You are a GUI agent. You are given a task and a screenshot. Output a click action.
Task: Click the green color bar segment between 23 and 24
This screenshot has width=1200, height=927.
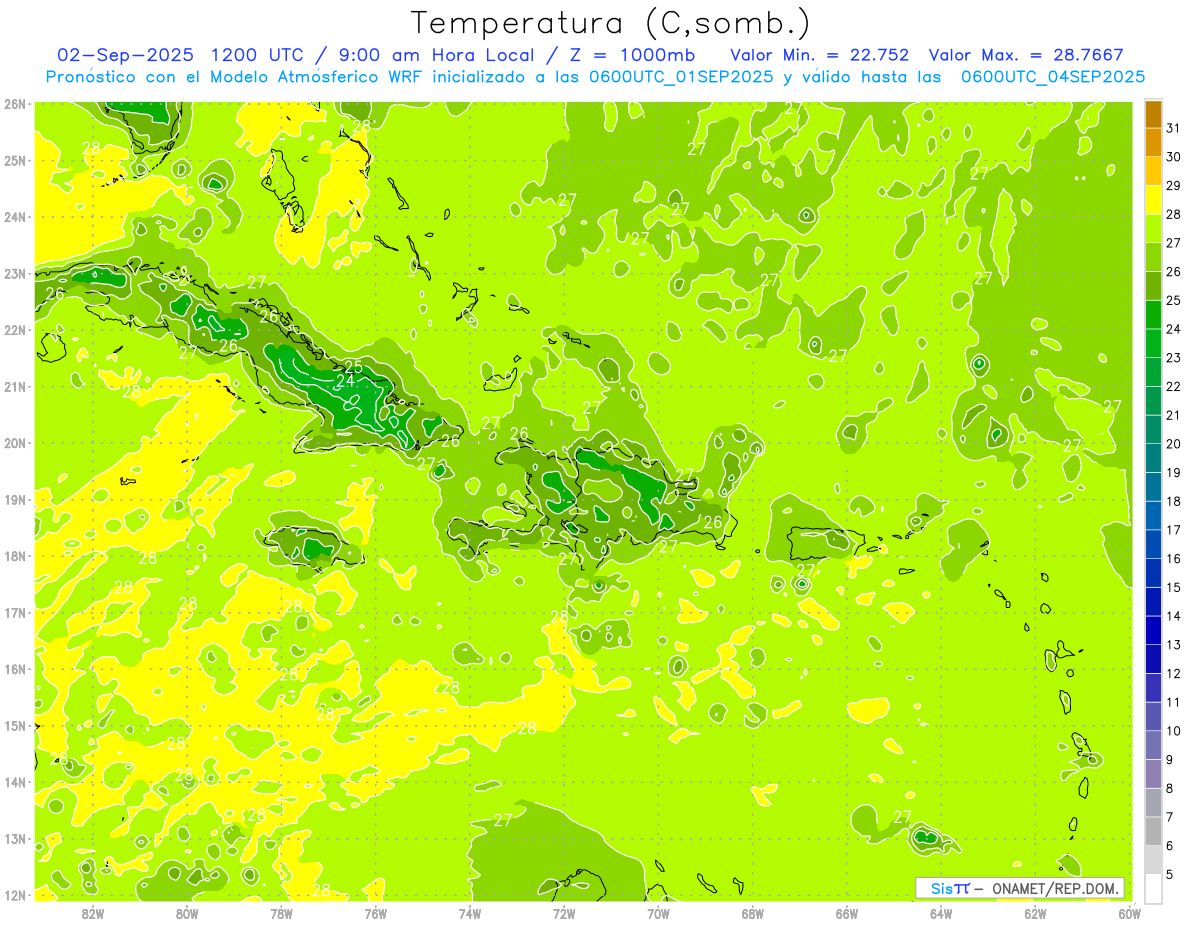1153,343
